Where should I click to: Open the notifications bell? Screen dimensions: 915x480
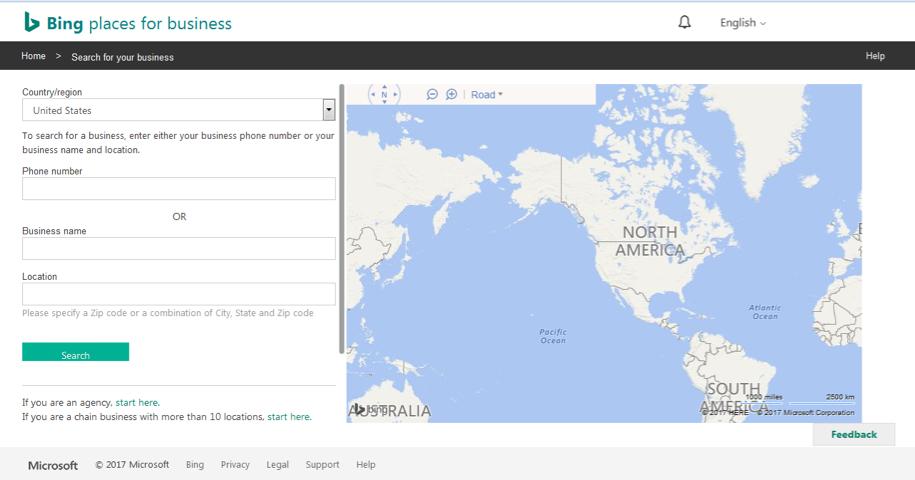[x=684, y=23]
